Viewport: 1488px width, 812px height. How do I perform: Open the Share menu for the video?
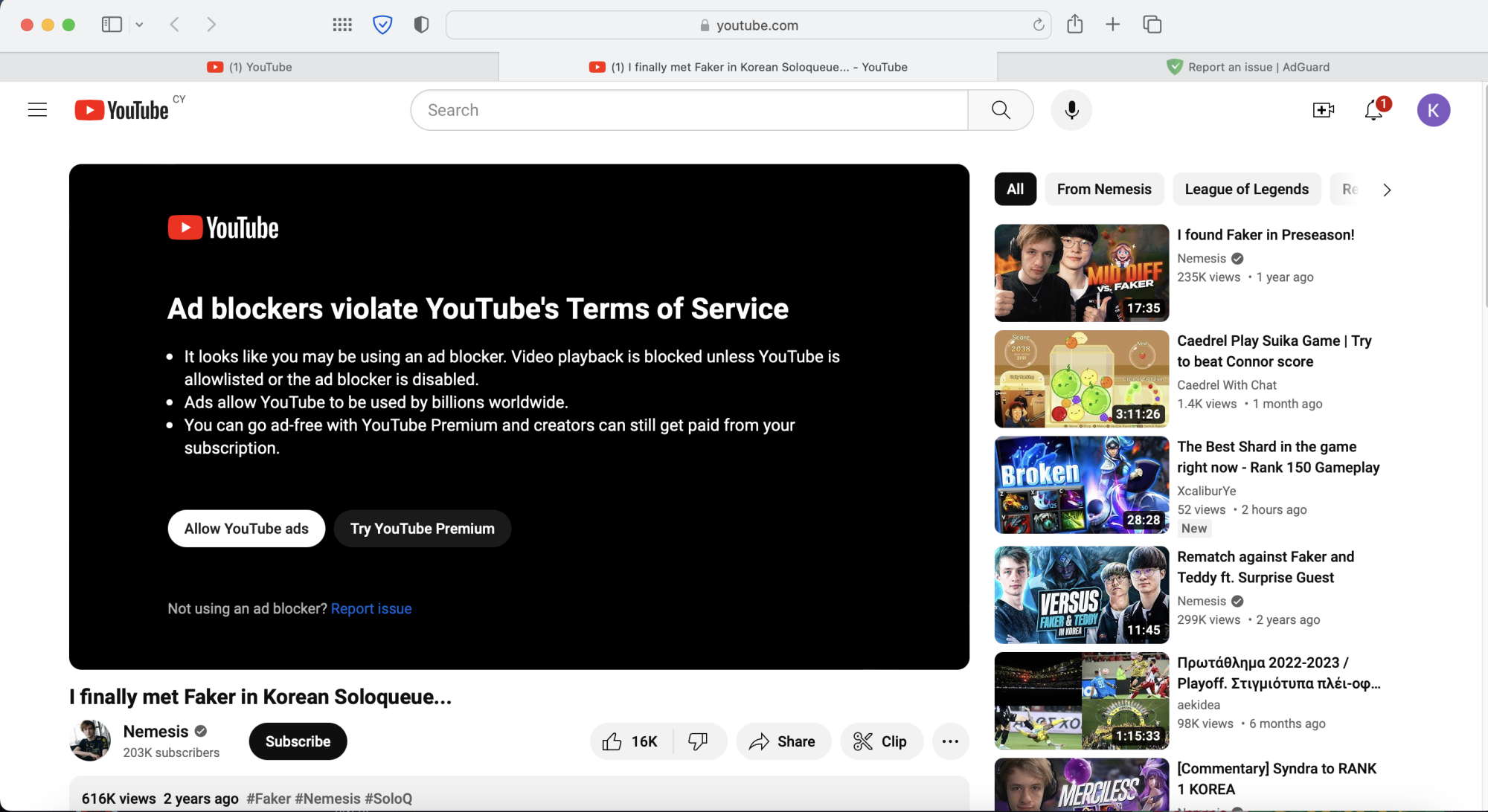click(x=783, y=741)
